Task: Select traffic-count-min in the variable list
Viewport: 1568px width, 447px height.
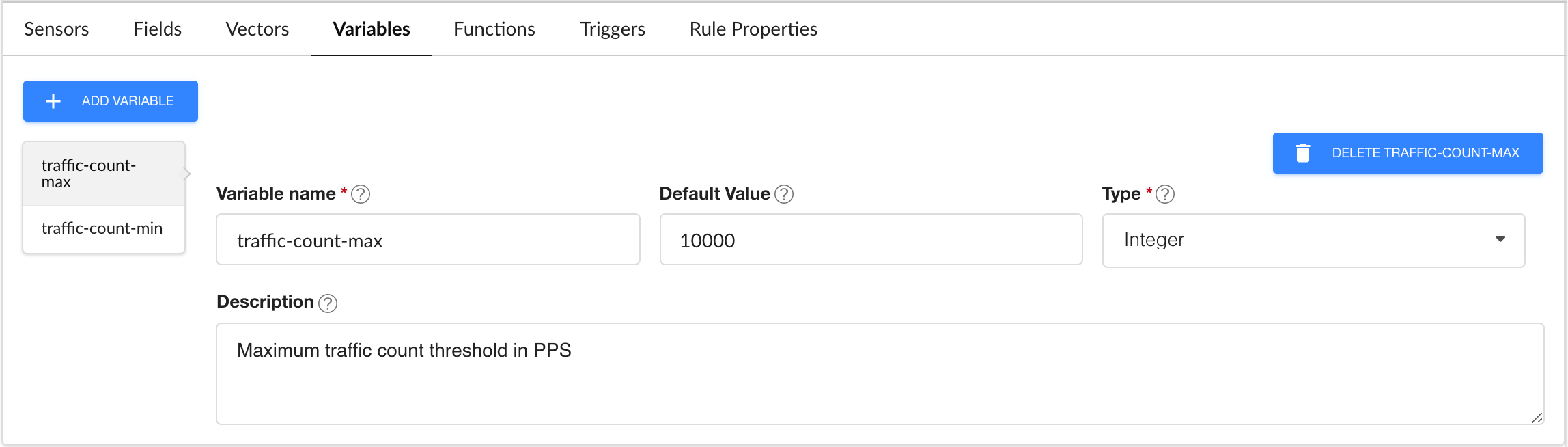Action: coord(102,228)
